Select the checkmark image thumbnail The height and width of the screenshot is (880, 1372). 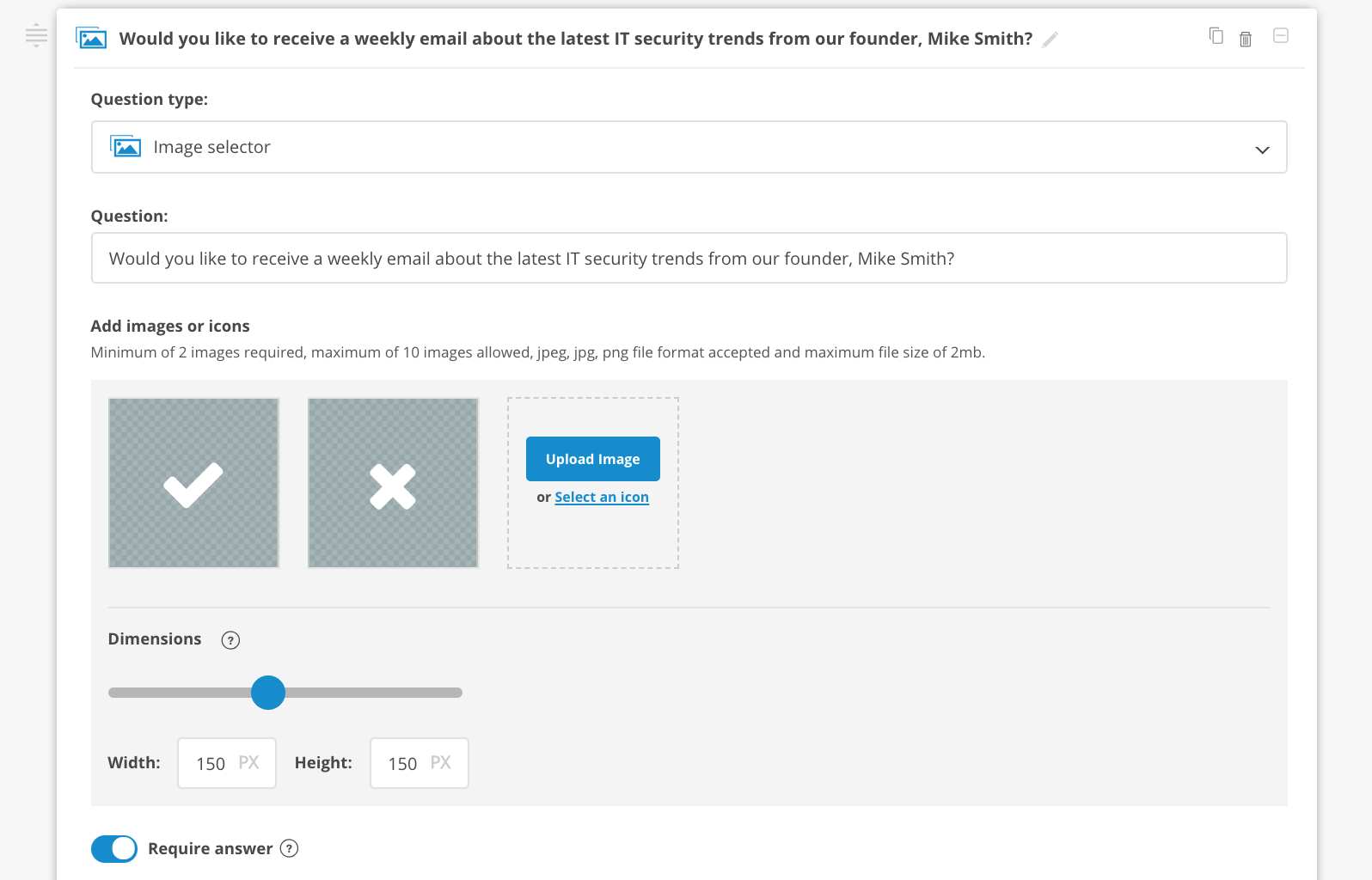pos(193,483)
